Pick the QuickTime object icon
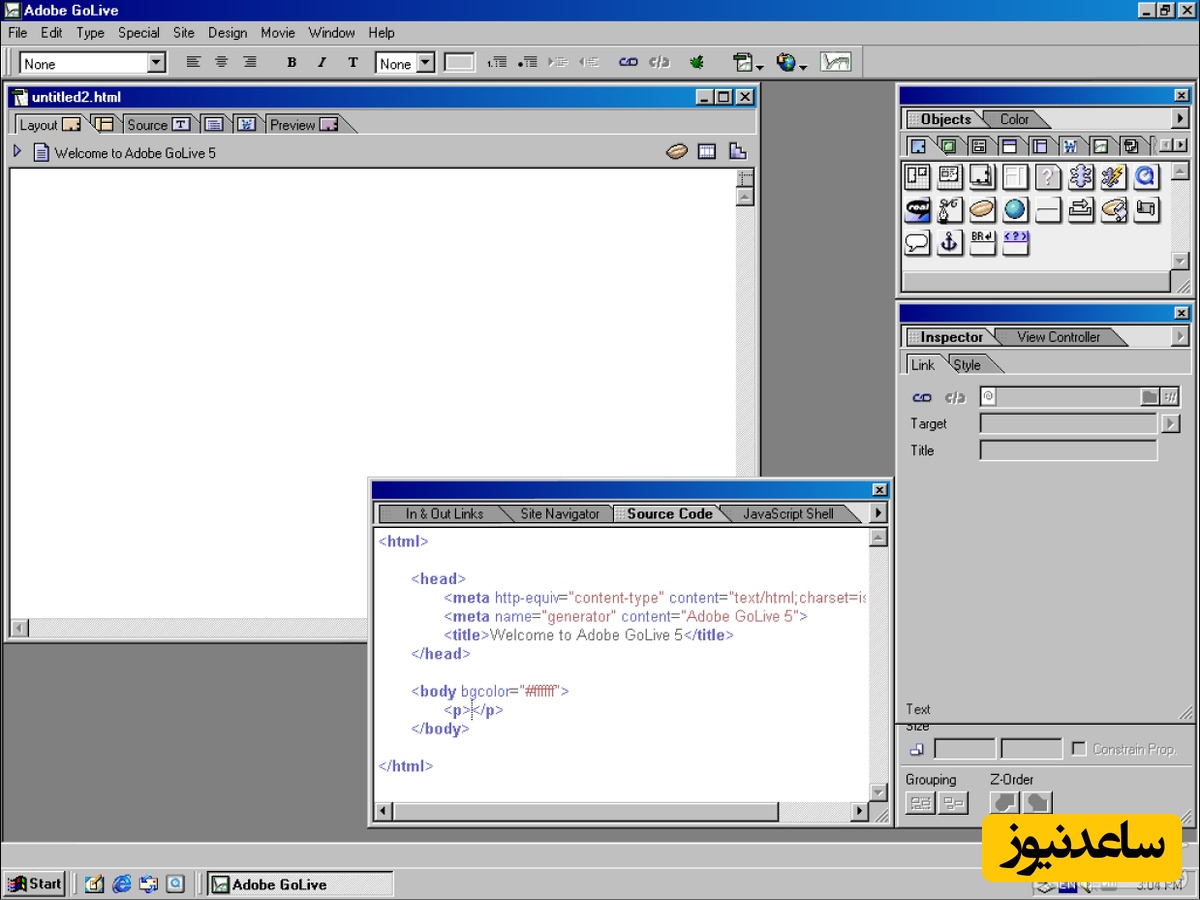Screen dimensions: 1200x900 [x=1146, y=178]
